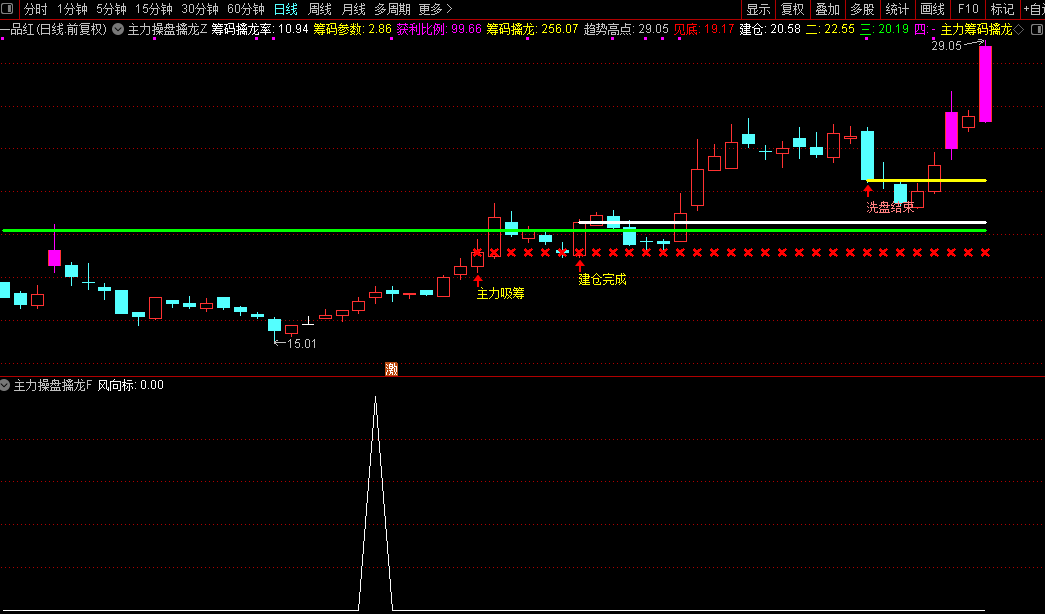Image resolution: width=1045 pixels, height=614 pixels.
Task: Click the 建仓: 20.58 value
Action: click(x=770, y=29)
